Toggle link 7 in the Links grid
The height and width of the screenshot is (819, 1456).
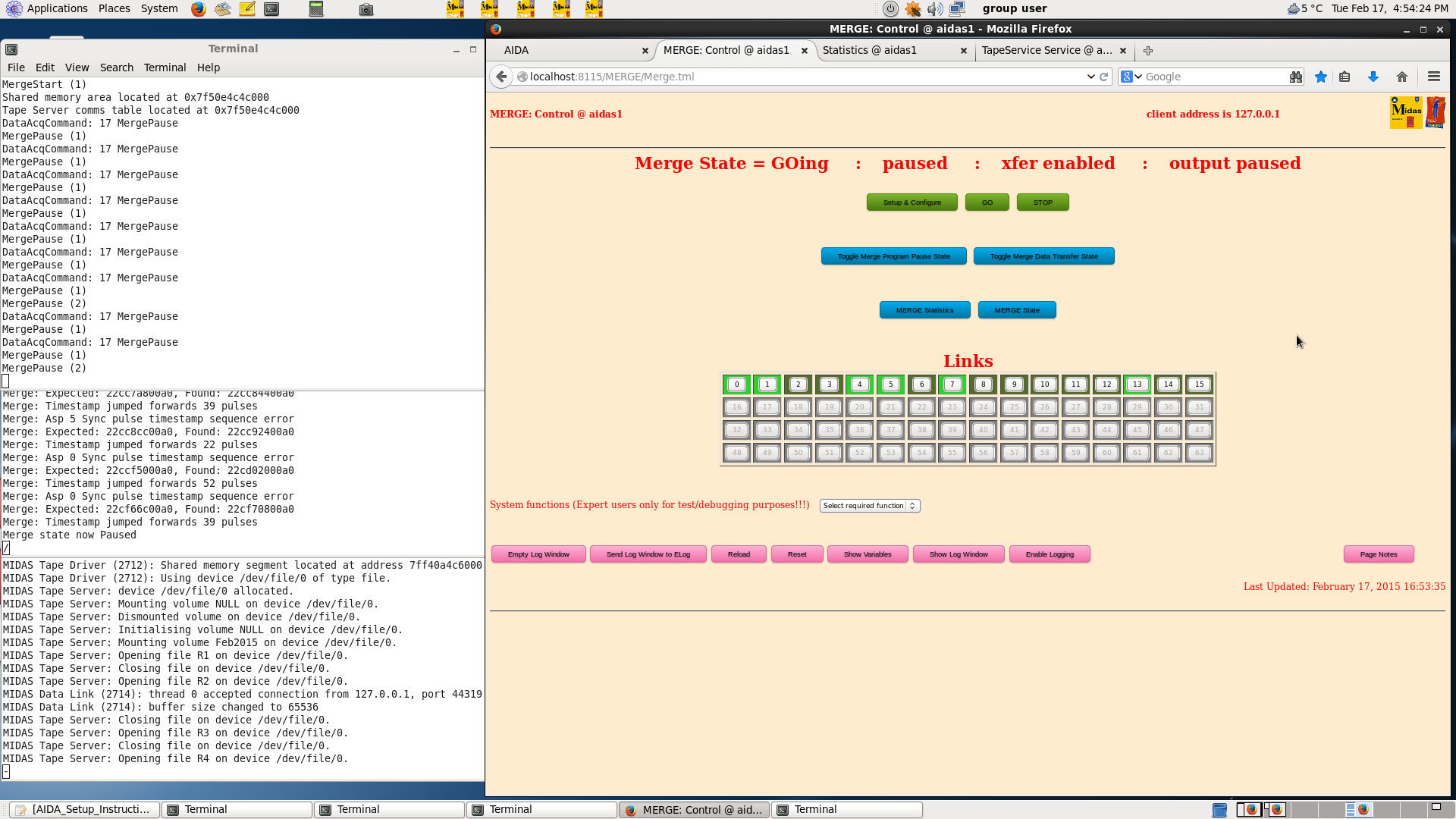952,384
